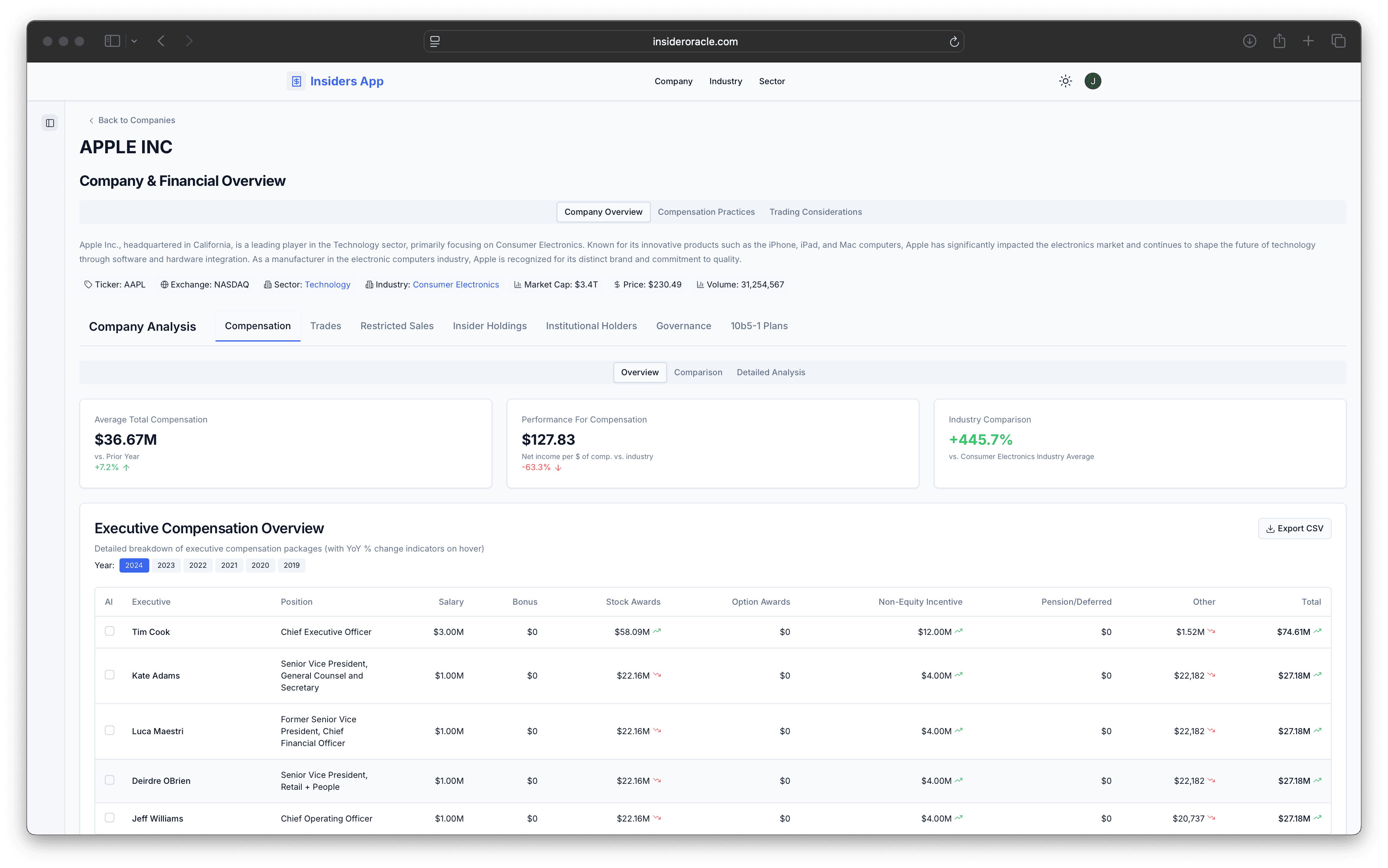Tick the checkbox beside Kate Adams

[x=110, y=675]
